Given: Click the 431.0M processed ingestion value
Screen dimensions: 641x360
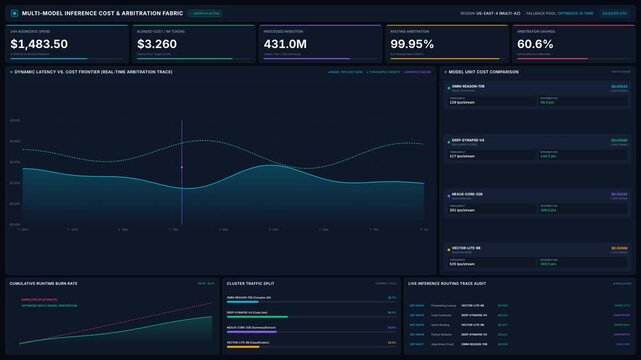Looking at the screenshot, I should pyautogui.click(x=285, y=44).
